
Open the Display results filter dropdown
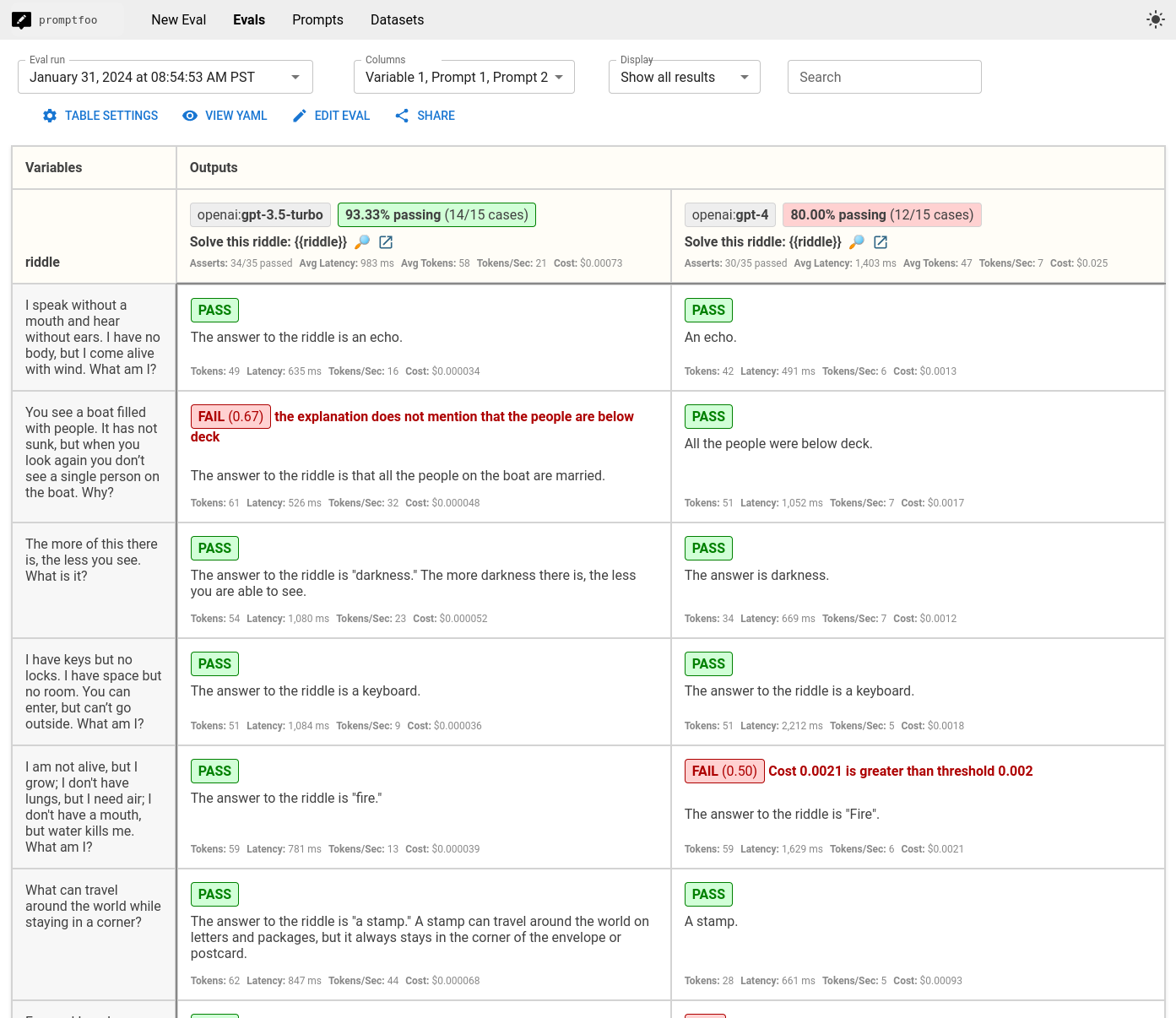pos(684,77)
